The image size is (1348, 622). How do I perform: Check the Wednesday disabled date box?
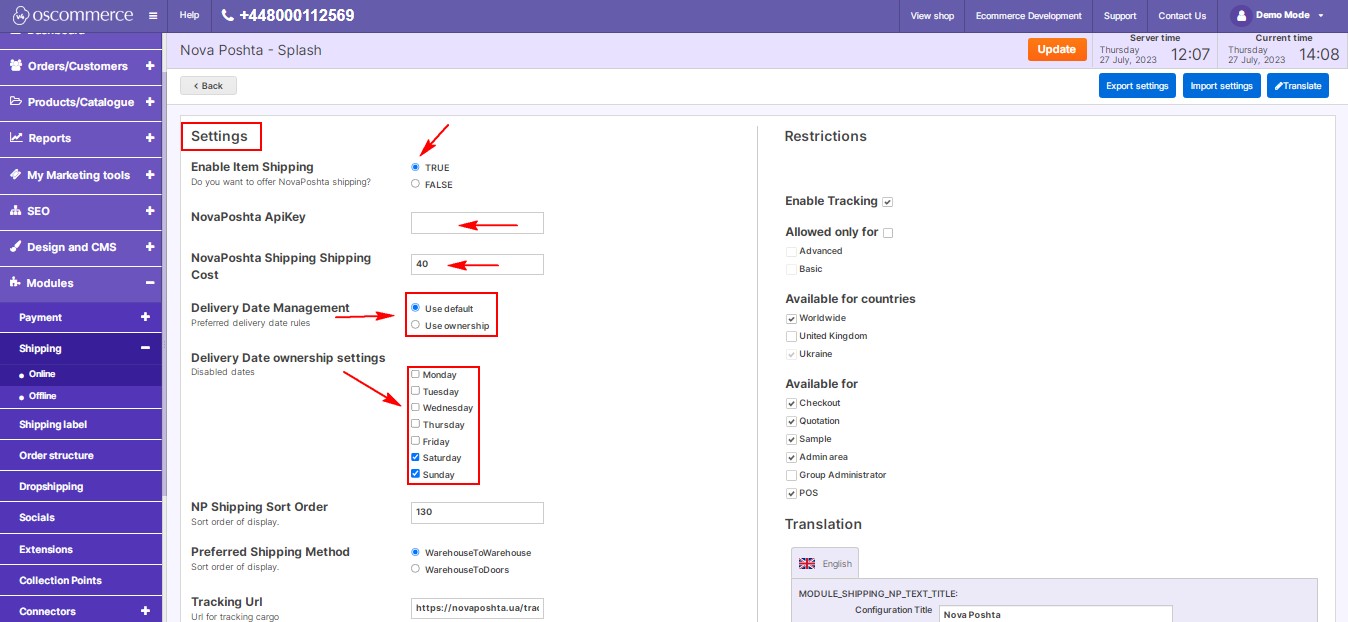click(x=415, y=408)
